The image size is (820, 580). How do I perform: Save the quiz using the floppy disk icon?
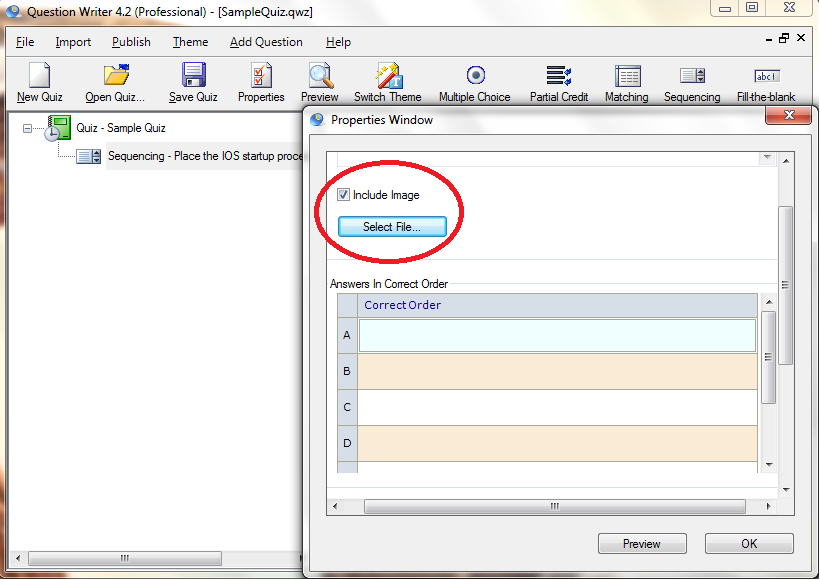coord(193,75)
